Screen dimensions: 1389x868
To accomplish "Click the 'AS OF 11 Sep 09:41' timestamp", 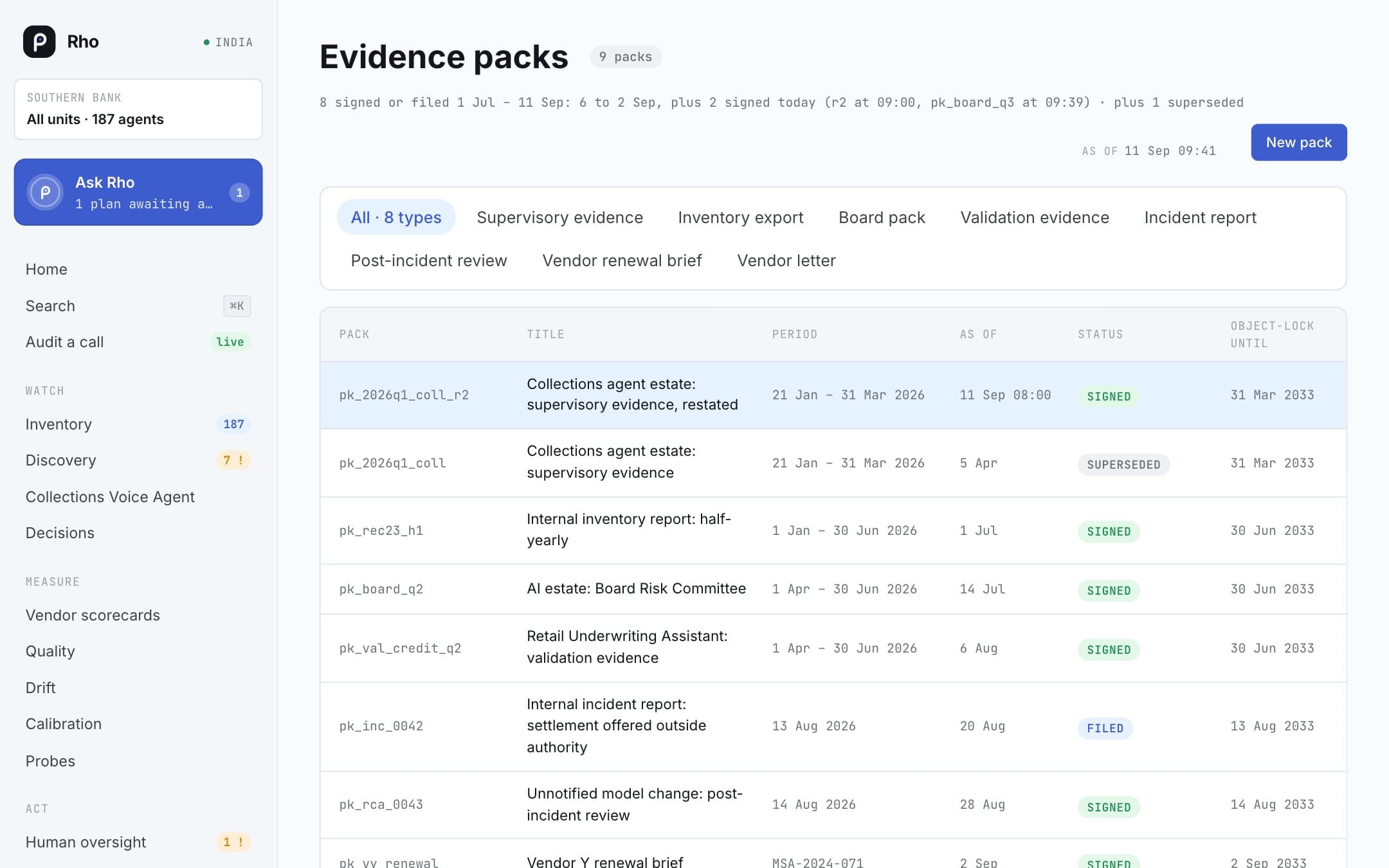I will (x=1148, y=151).
